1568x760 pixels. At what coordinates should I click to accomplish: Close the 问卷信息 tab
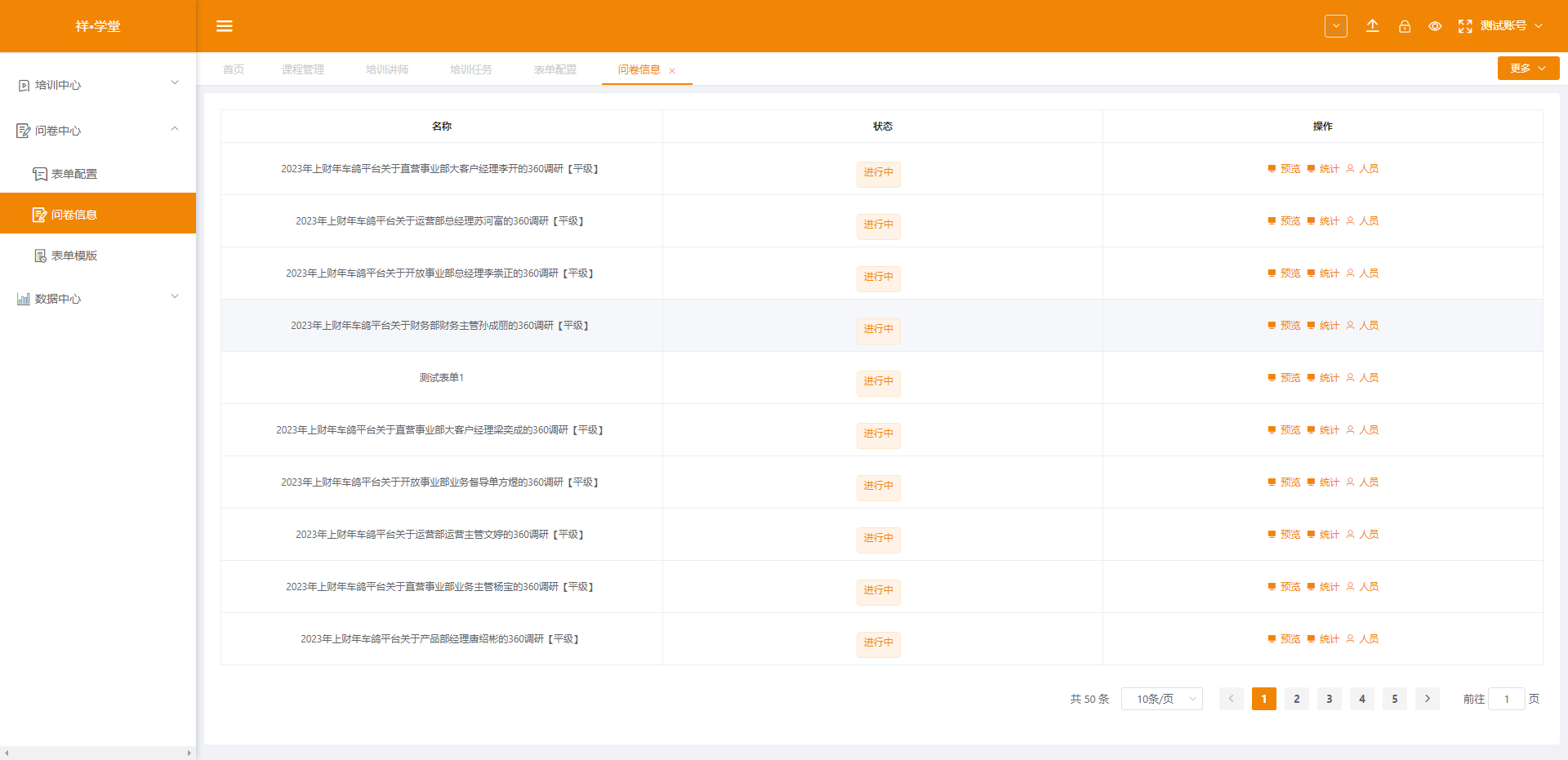coord(672,71)
